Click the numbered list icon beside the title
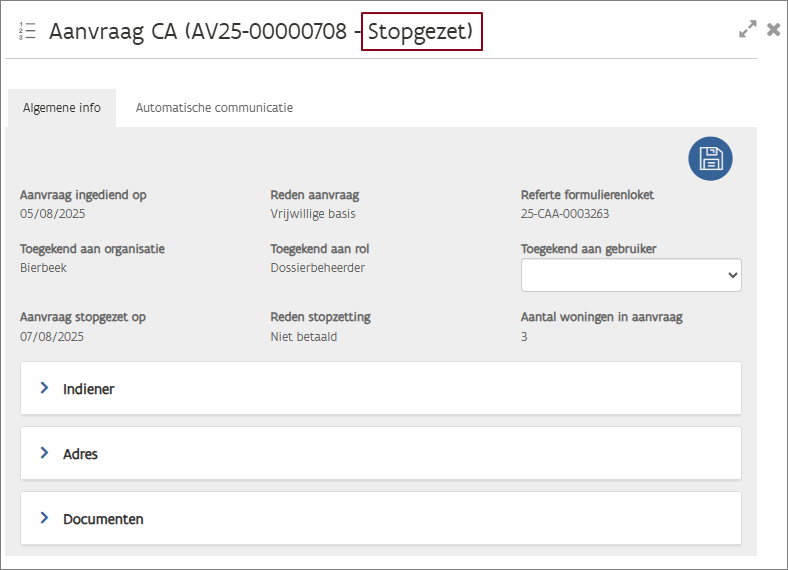 27,31
